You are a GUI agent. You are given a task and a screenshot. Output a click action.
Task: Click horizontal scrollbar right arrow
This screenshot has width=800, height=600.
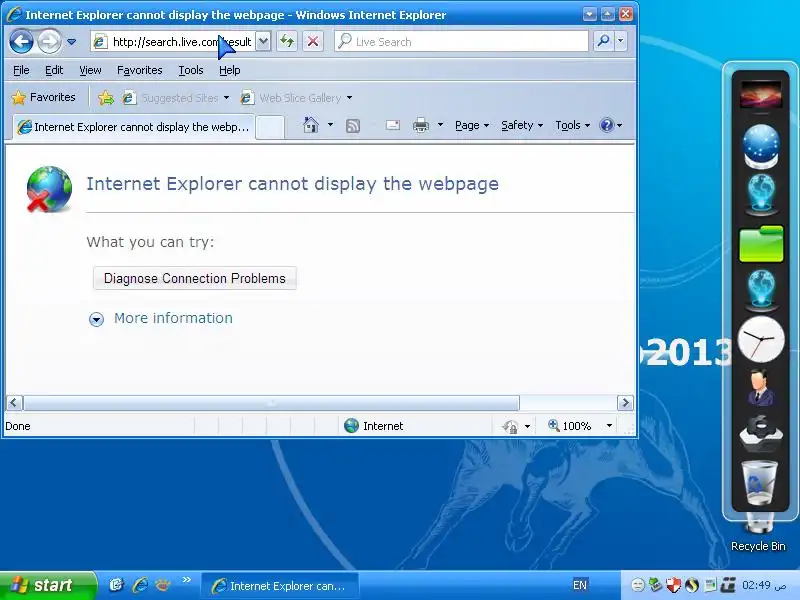[625, 403]
